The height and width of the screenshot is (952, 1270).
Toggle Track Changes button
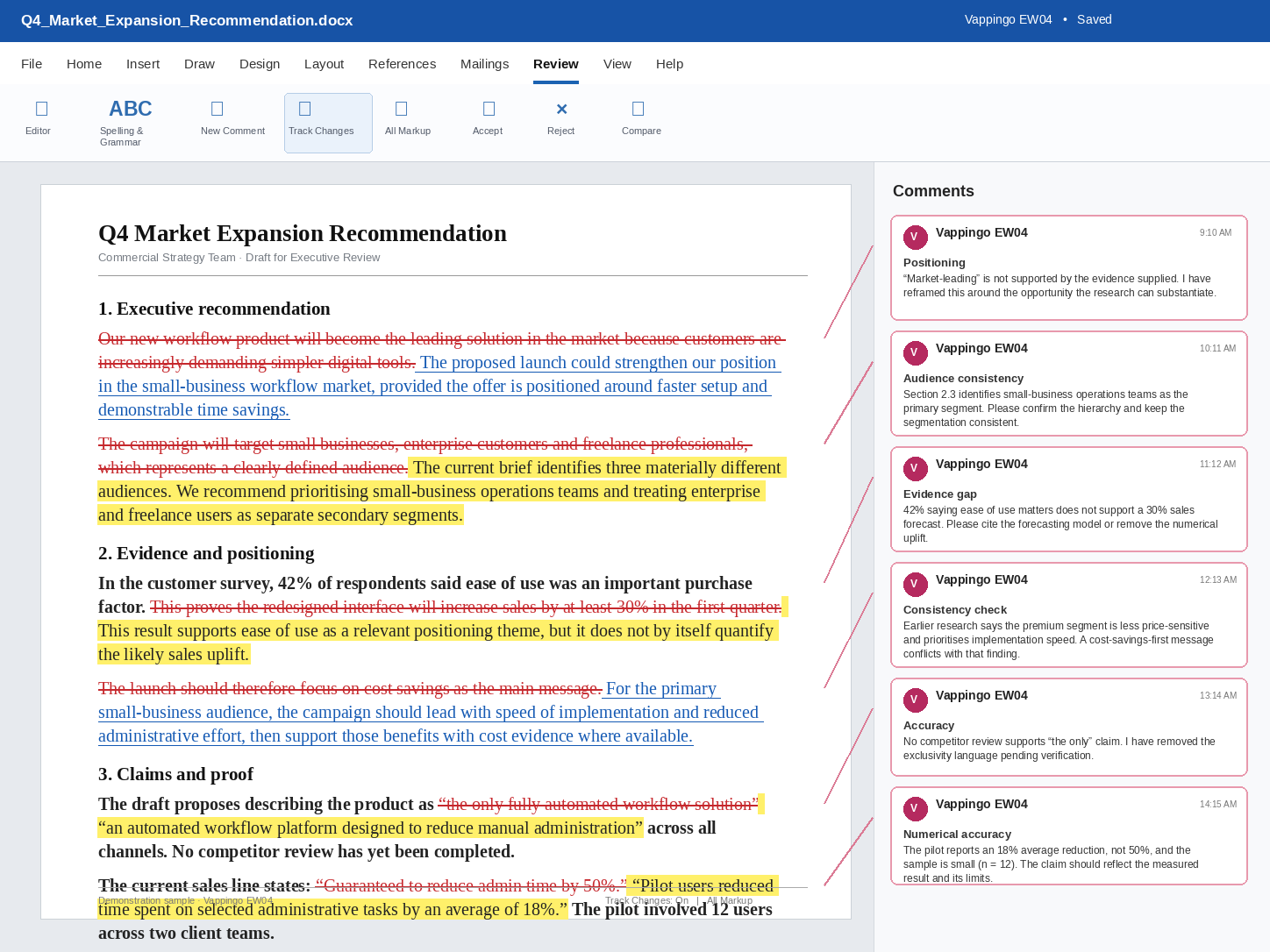(328, 123)
